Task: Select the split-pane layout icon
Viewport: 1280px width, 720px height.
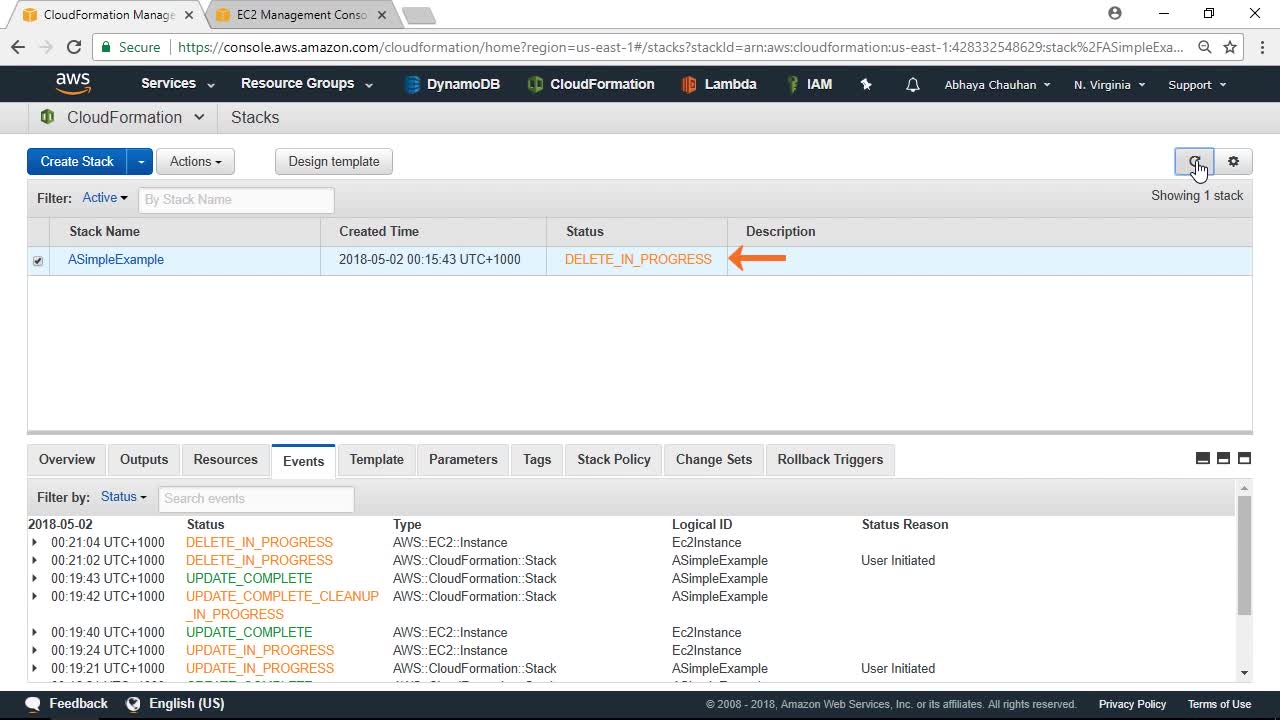Action: pyautogui.click(x=1223, y=458)
